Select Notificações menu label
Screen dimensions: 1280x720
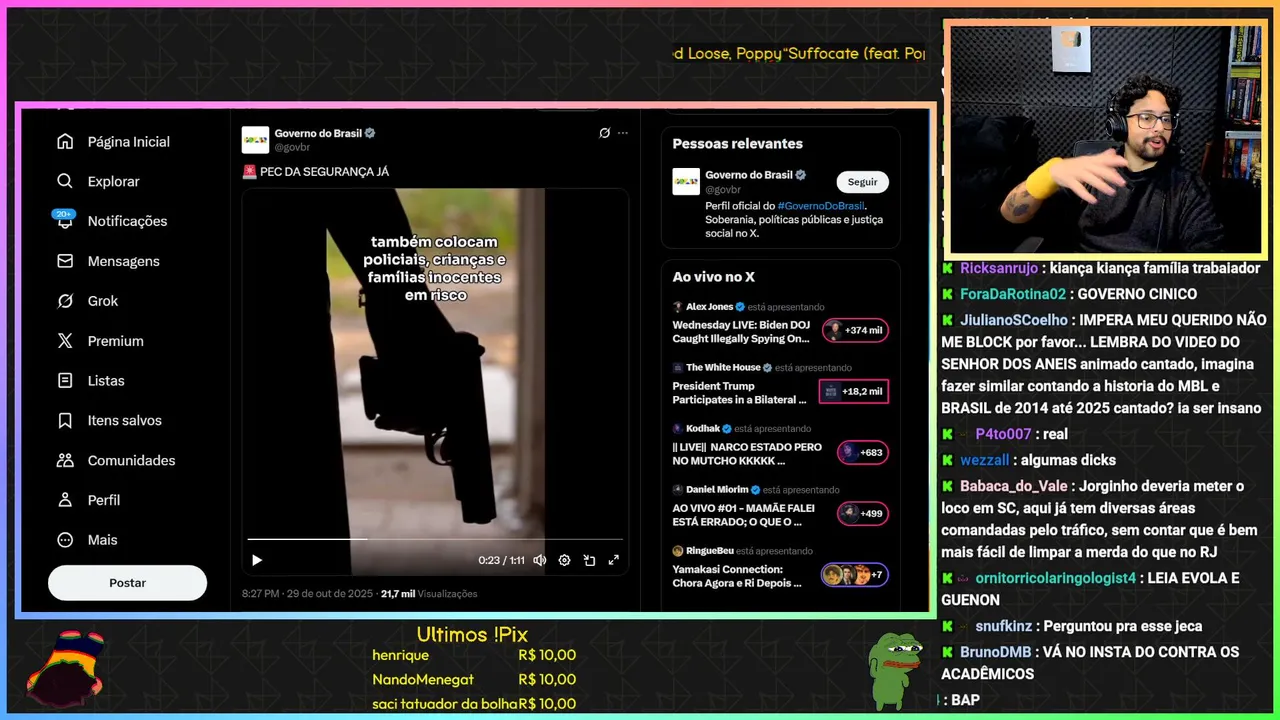[128, 221]
